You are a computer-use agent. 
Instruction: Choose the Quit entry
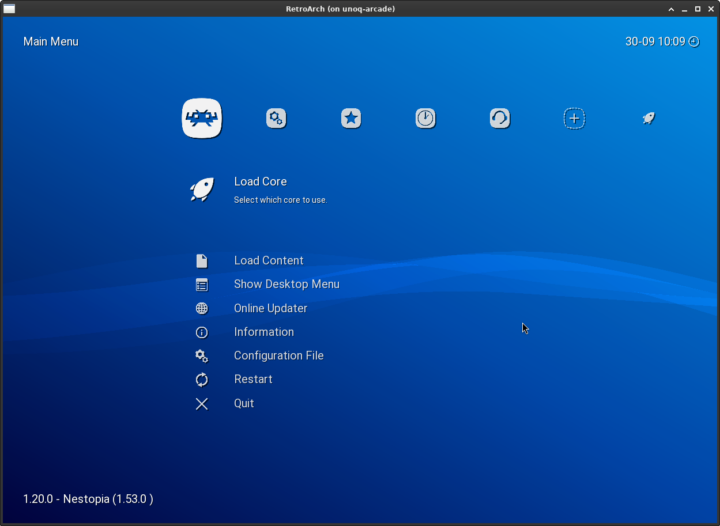[244, 403]
